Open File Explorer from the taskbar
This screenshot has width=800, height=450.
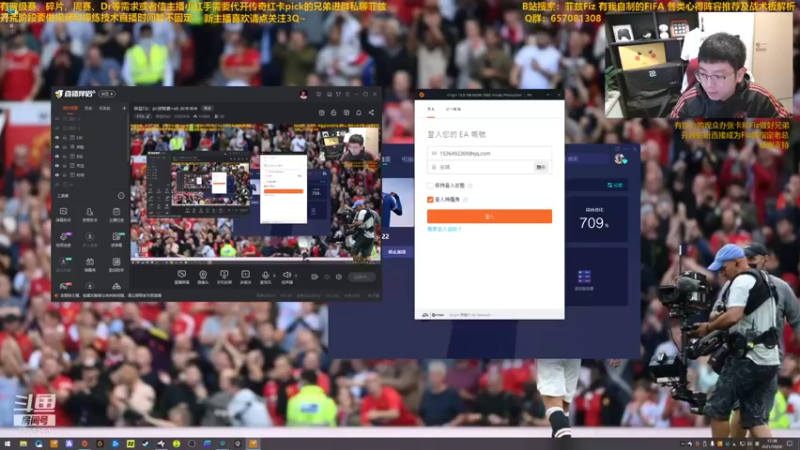[x=23, y=444]
